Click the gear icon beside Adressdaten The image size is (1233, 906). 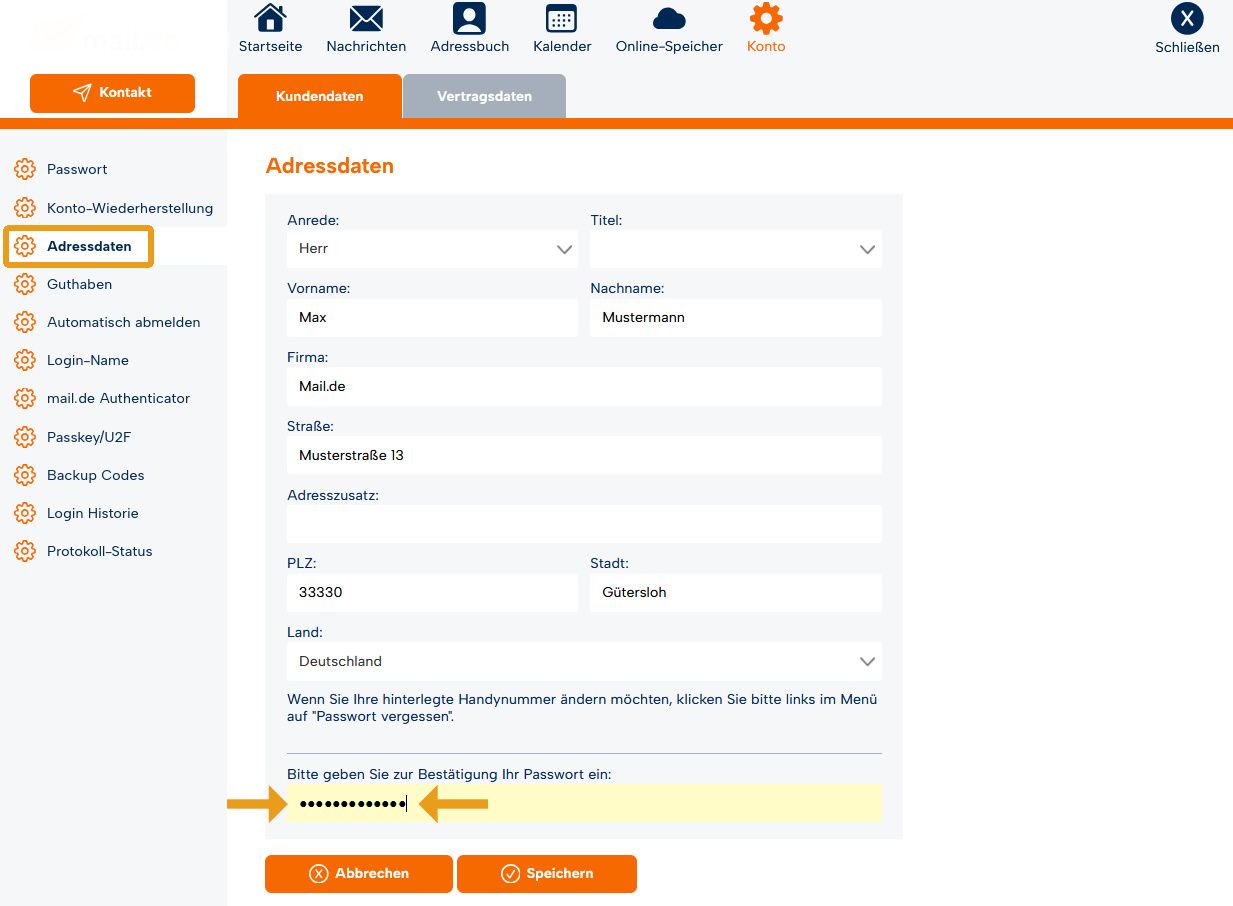click(25, 246)
